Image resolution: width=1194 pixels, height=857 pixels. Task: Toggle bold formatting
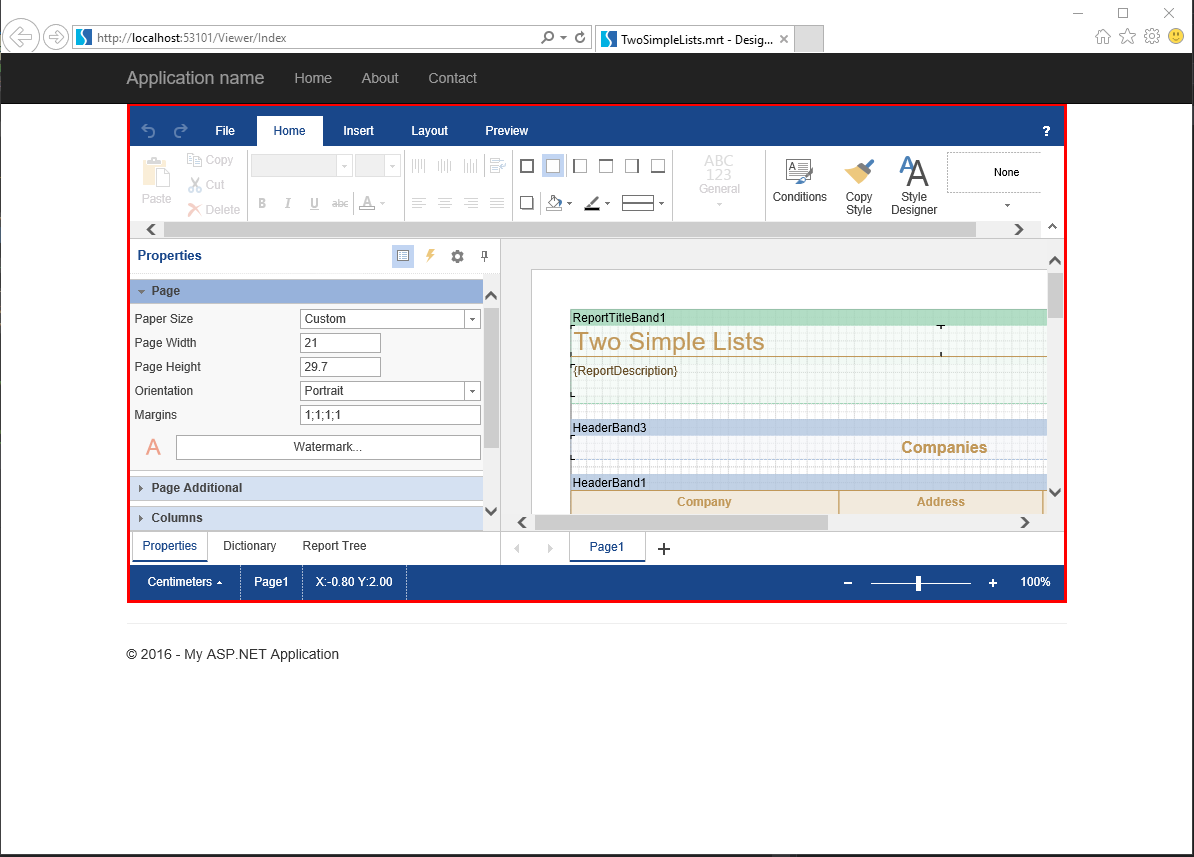262,203
